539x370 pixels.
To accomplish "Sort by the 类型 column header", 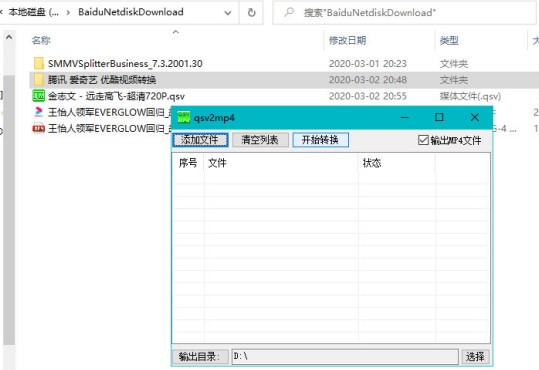I will (449, 41).
